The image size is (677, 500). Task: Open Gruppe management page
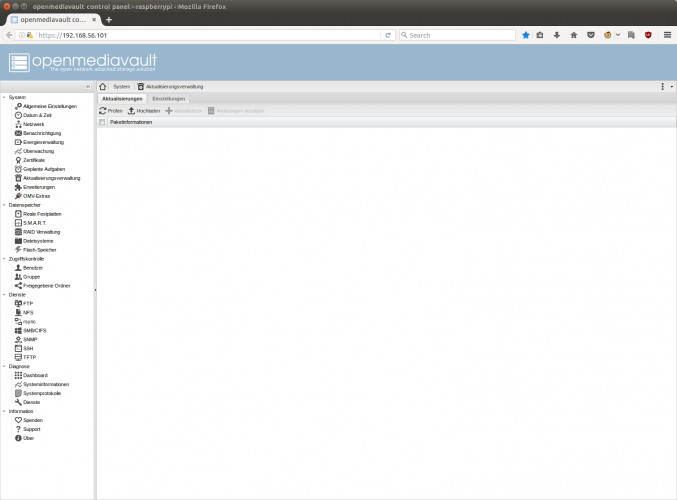(28, 277)
